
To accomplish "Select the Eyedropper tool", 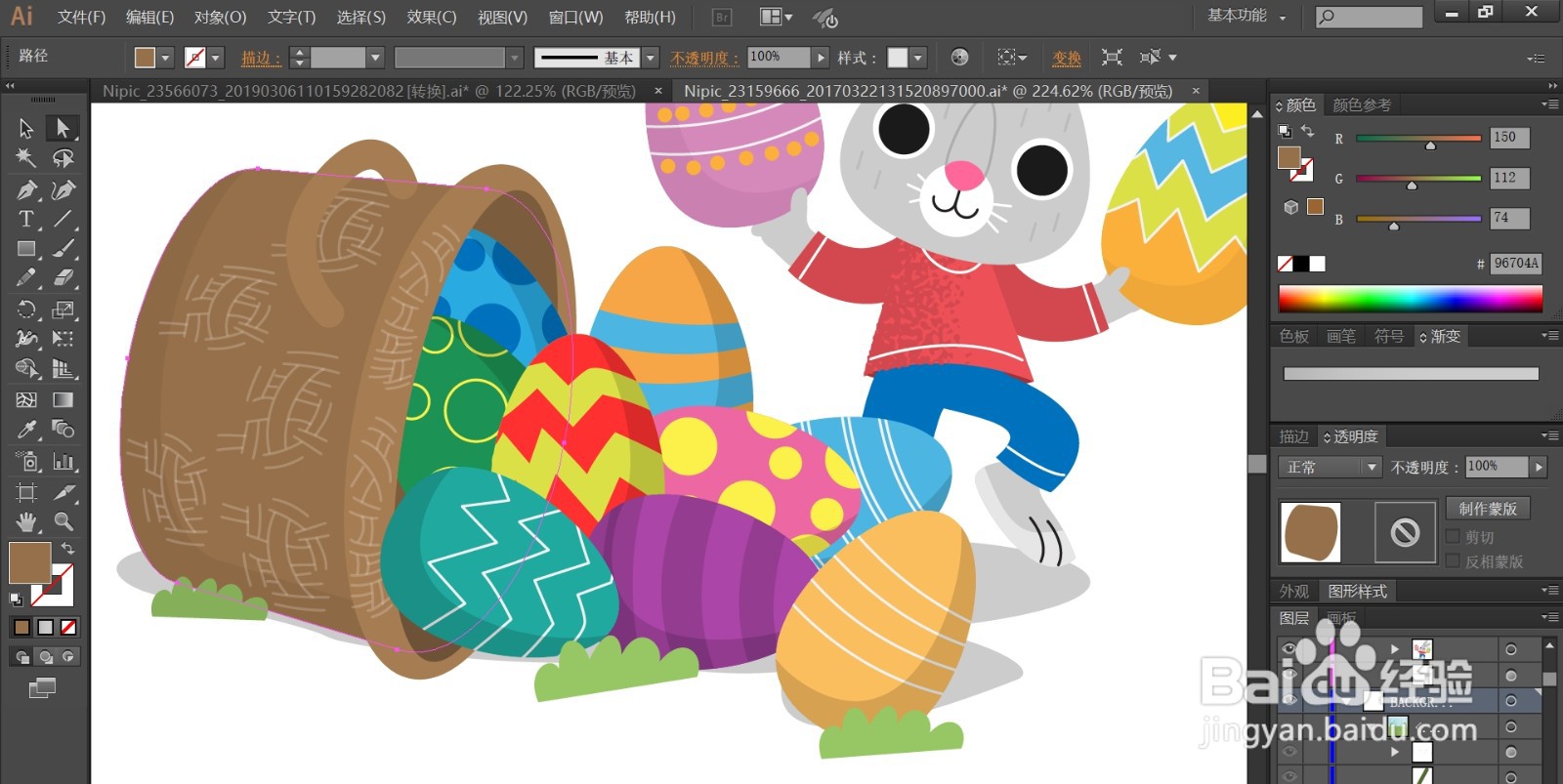I will pyautogui.click(x=26, y=430).
